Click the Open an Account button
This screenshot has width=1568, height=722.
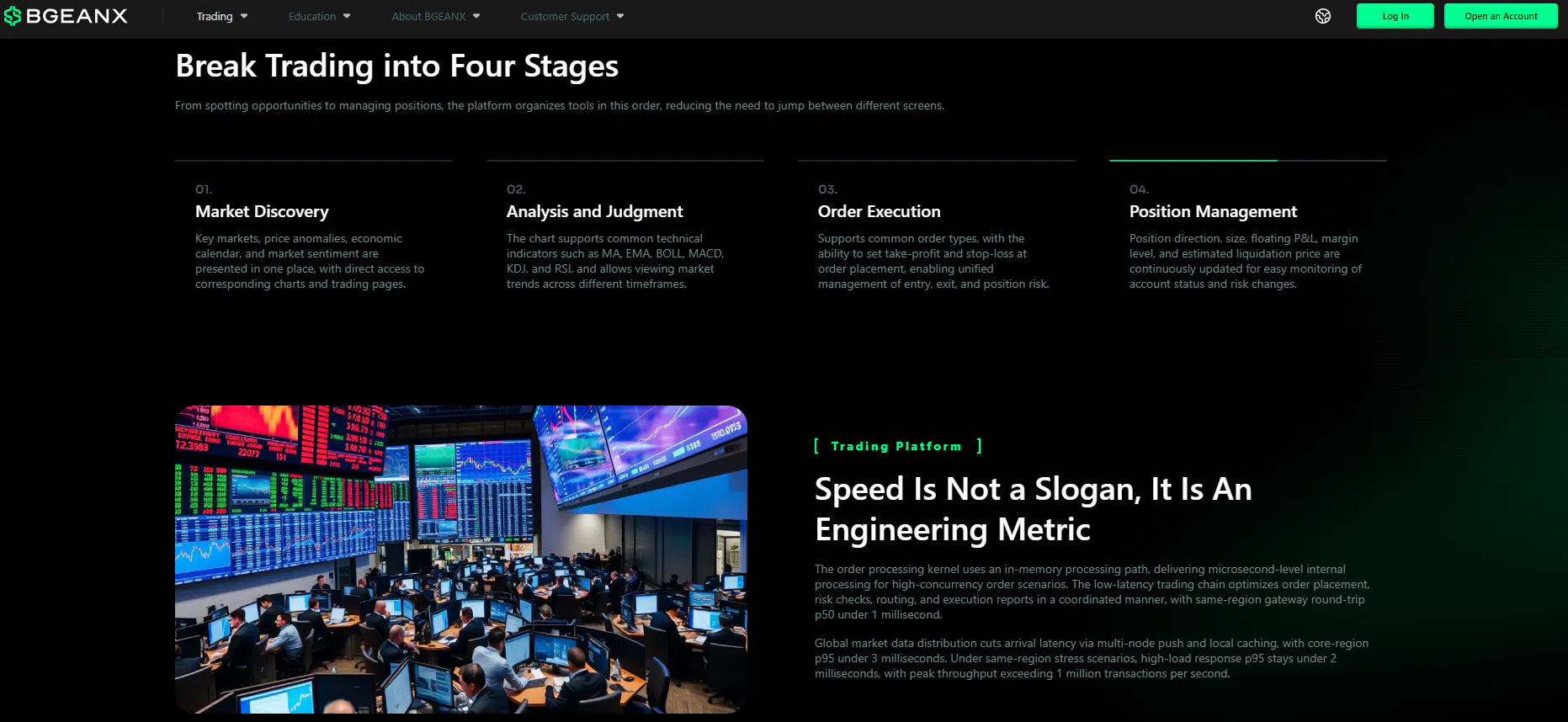pos(1501,16)
